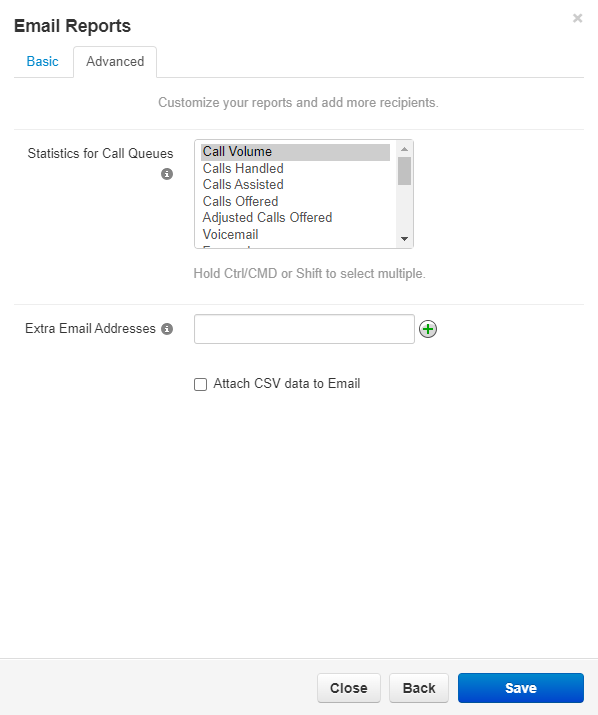This screenshot has height=715, width=598.
Task: Enable Attach CSV data to Email checkbox
Action: [x=200, y=384]
